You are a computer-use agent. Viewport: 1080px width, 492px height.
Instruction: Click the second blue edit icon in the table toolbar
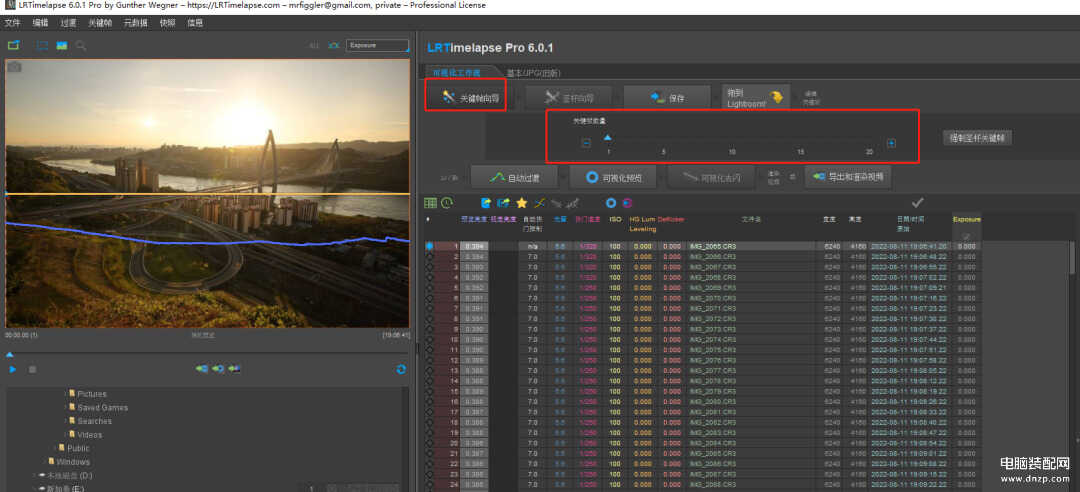[x=503, y=203]
